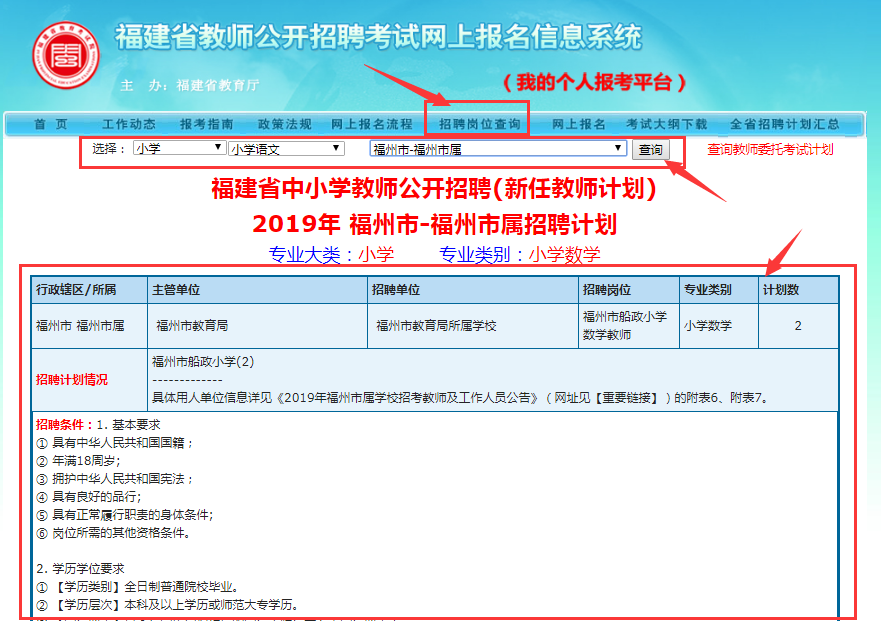Screen dimensions: 881x621
Task: Open the 工作动态 menu item
Action: 129,125
